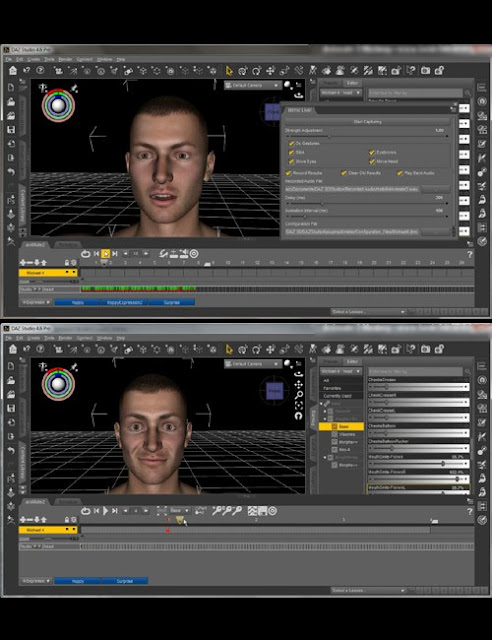Click the question-mark help icon in top window toolbar
492x640 pixels.
[40, 70]
